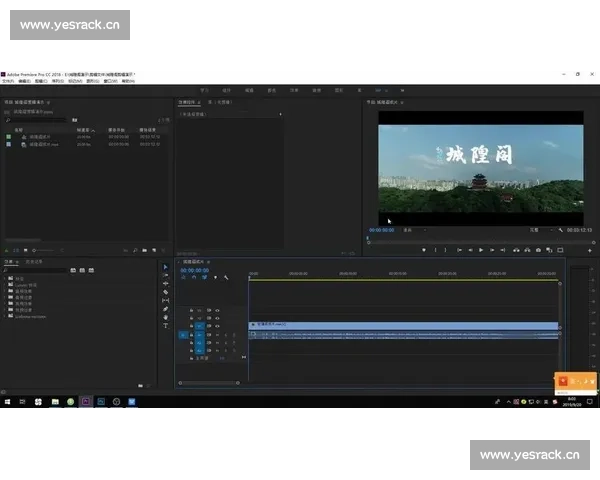Open the first menu bar item (File)
600x480 pixels.
8,81
